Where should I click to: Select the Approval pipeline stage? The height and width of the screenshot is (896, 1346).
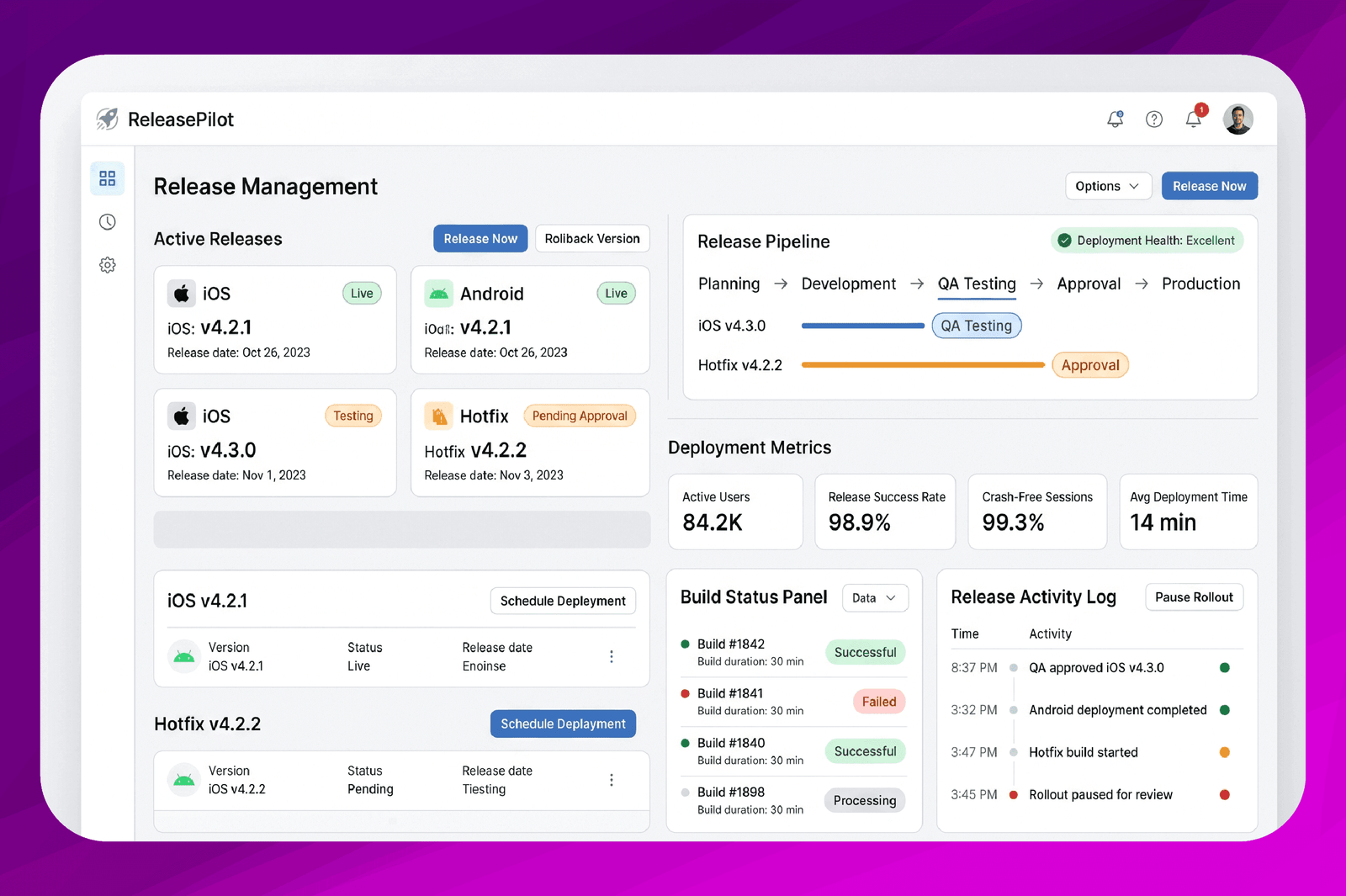click(1089, 284)
